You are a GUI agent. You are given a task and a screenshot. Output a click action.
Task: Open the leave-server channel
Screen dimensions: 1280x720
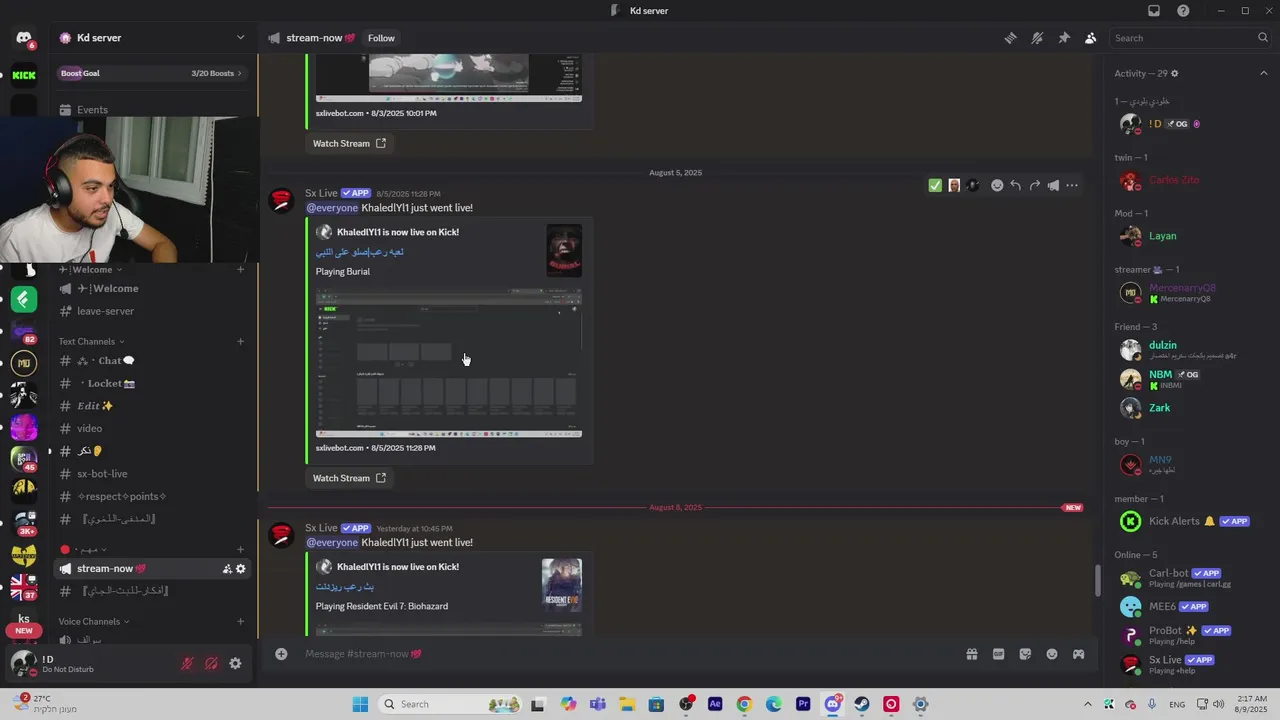pyautogui.click(x=150, y=311)
